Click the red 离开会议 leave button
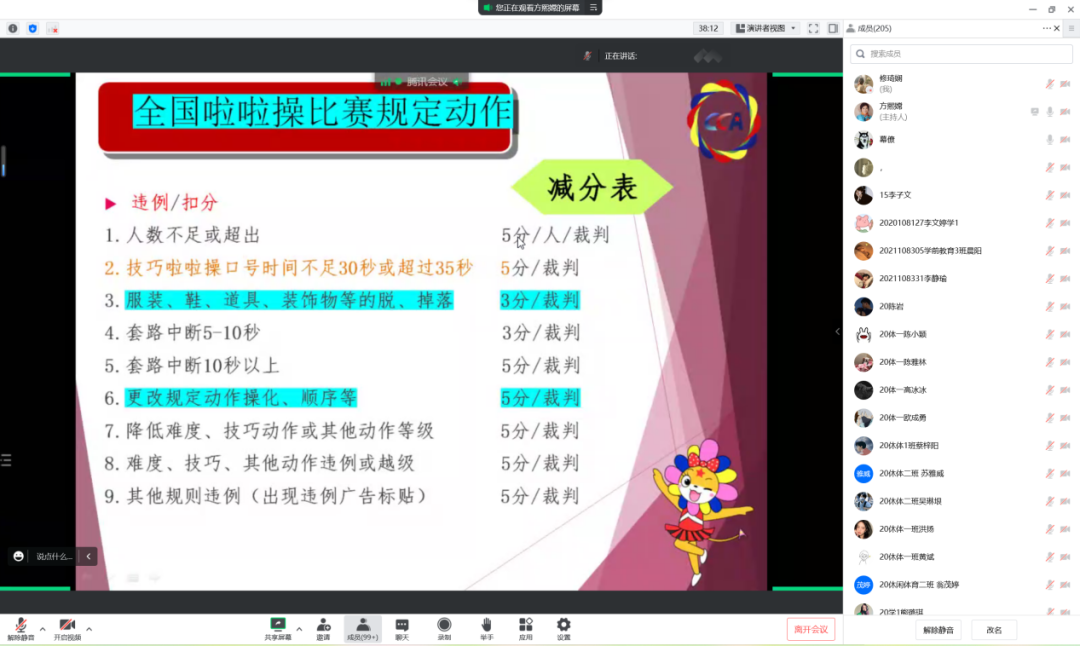Screen dimensions: 1080x646 click(810, 629)
